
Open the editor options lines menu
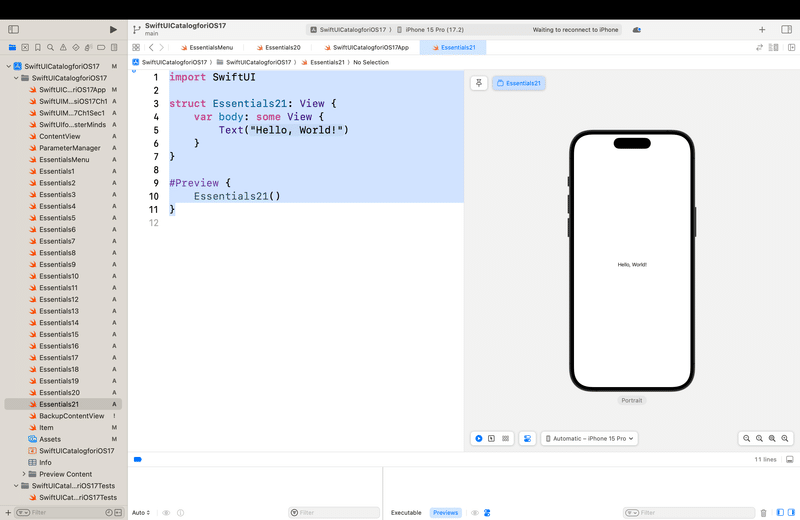(774, 47)
